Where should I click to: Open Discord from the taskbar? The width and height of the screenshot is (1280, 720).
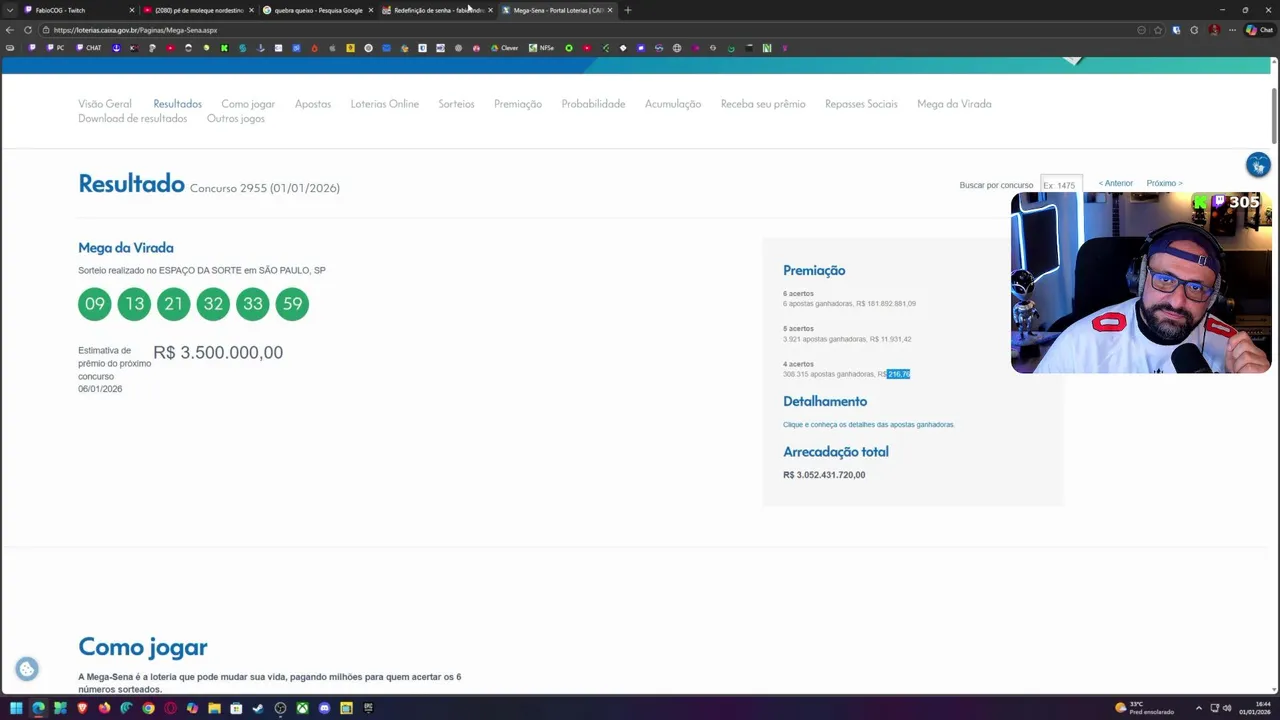point(324,709)
